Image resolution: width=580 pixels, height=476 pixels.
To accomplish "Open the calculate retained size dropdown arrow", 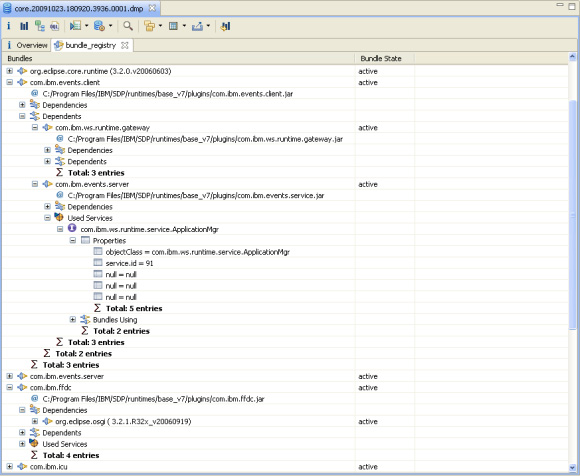I will click(x=184, y=26).
